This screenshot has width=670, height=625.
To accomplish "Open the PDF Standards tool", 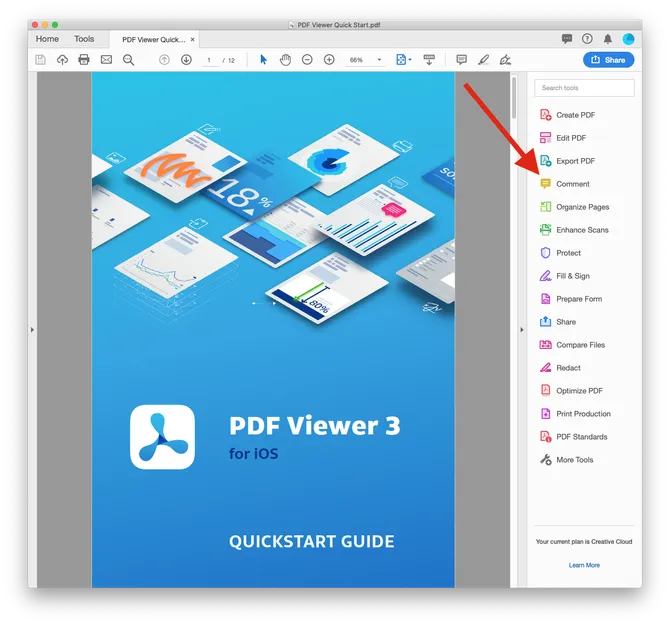I will click(x=573, y=437).
